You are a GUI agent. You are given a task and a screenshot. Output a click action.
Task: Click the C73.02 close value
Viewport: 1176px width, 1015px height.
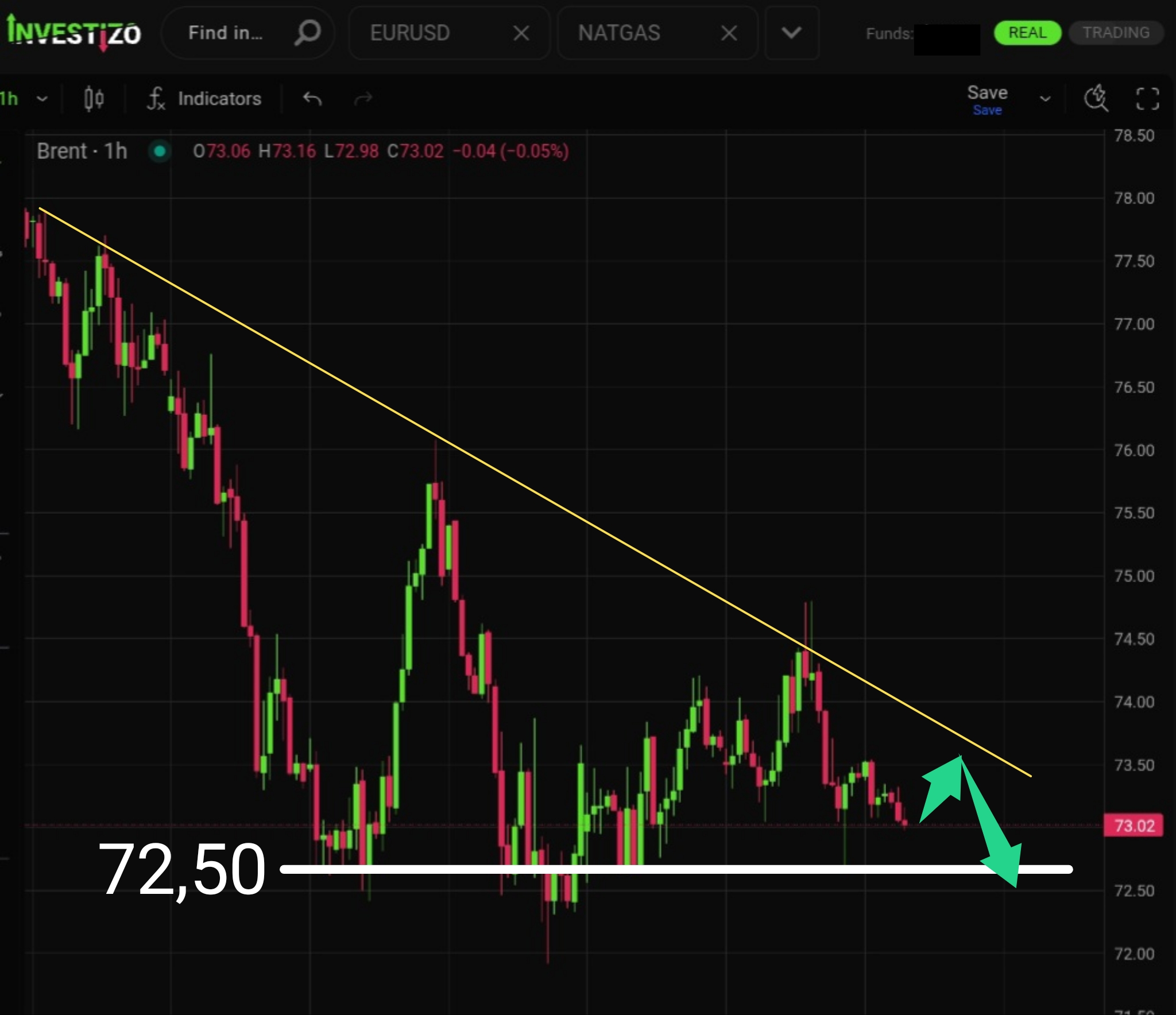click(415, 151)
